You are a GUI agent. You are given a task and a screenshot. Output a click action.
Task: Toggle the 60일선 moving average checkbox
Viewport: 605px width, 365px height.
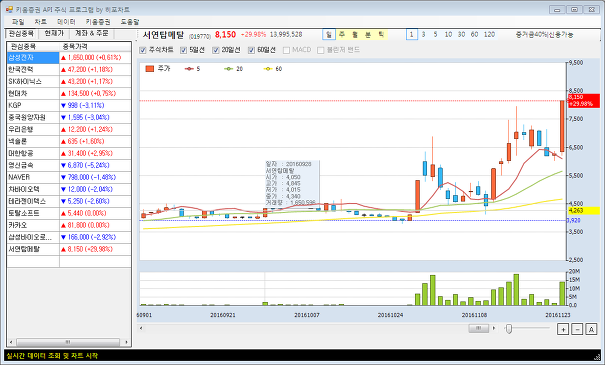(252, 50)
